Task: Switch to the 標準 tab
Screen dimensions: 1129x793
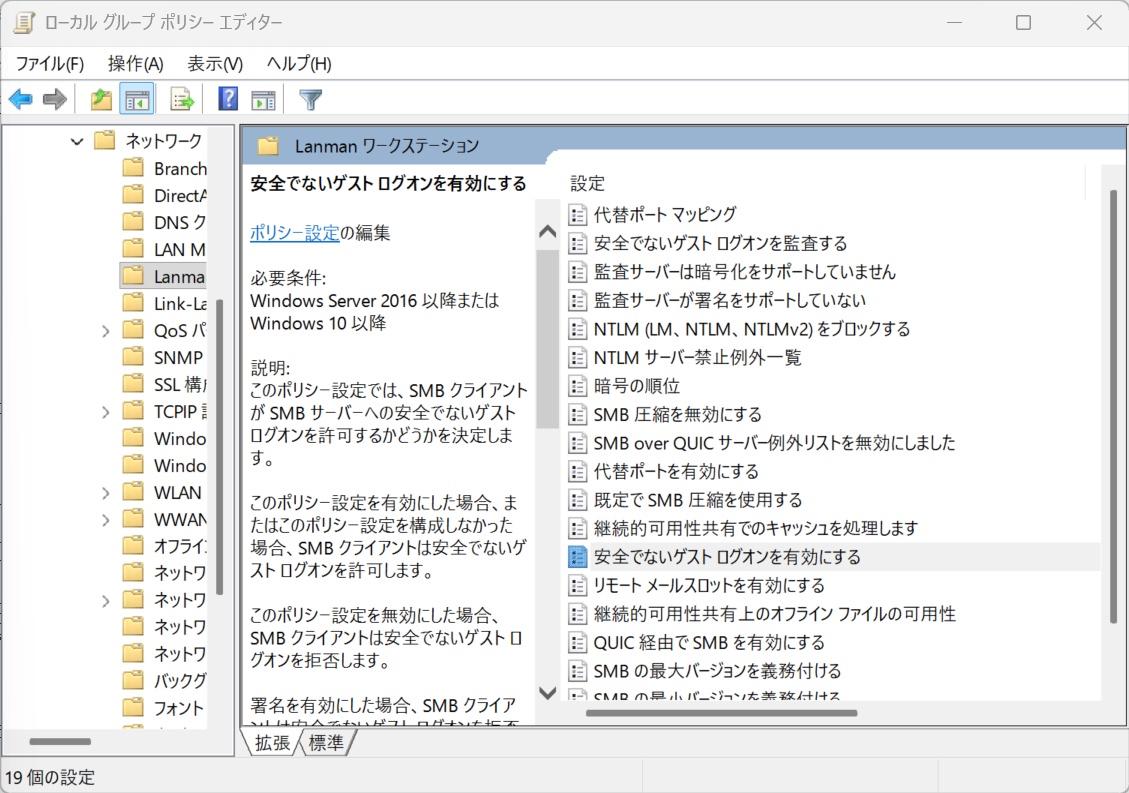Action: (x=326, y=743)
